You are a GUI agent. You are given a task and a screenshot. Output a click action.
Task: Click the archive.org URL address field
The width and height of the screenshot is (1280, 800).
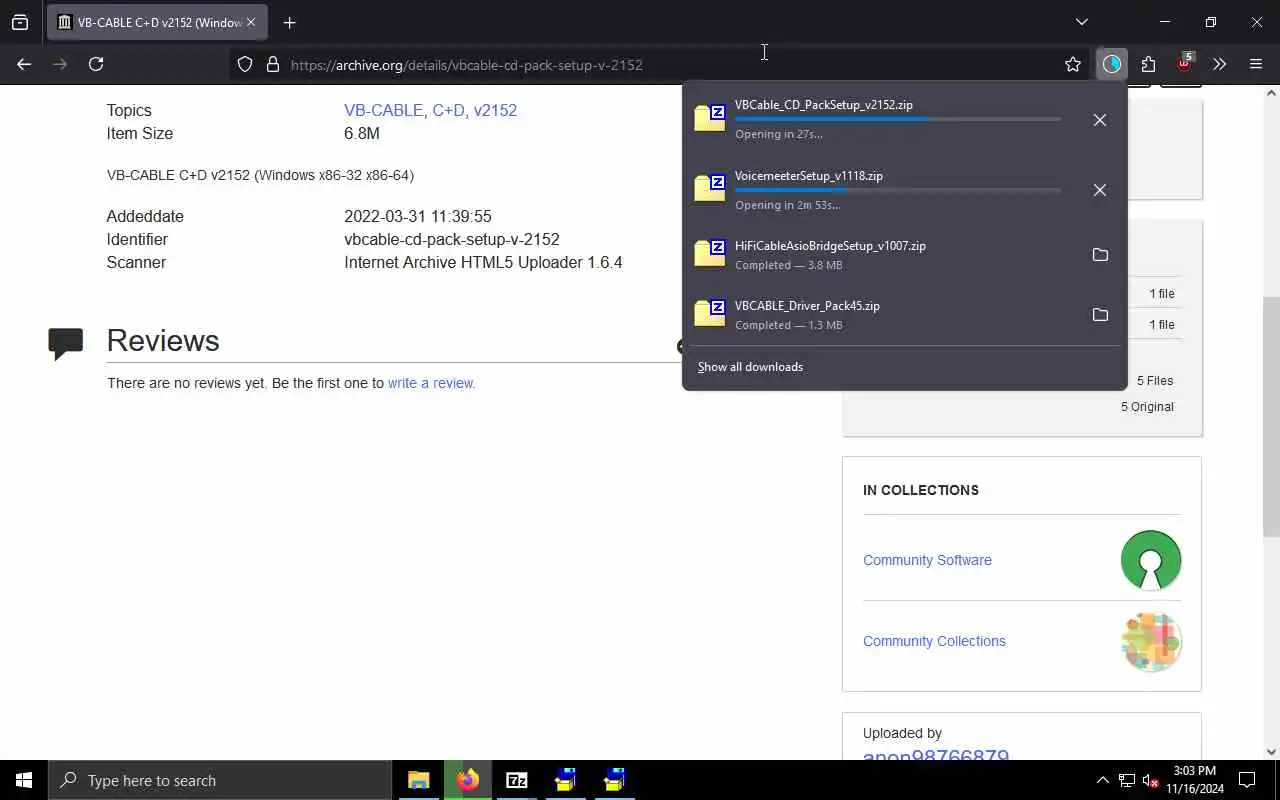click(660, 64)
